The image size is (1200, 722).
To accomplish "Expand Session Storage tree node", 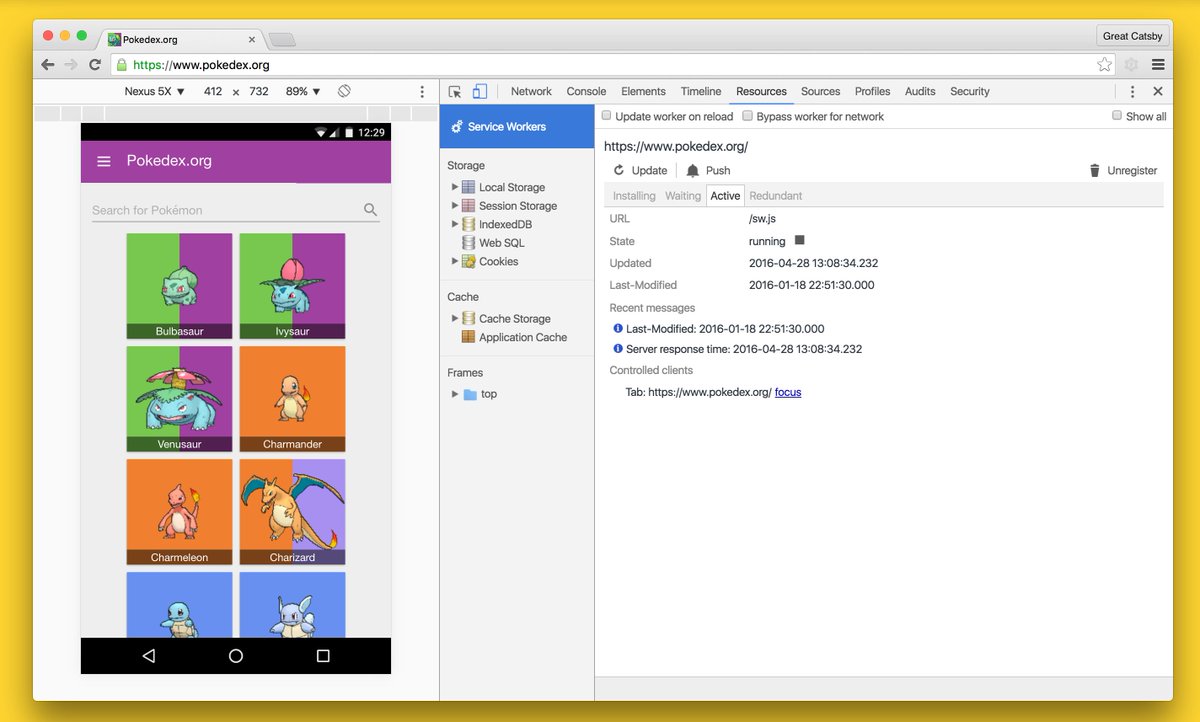I will coord(455,205).
